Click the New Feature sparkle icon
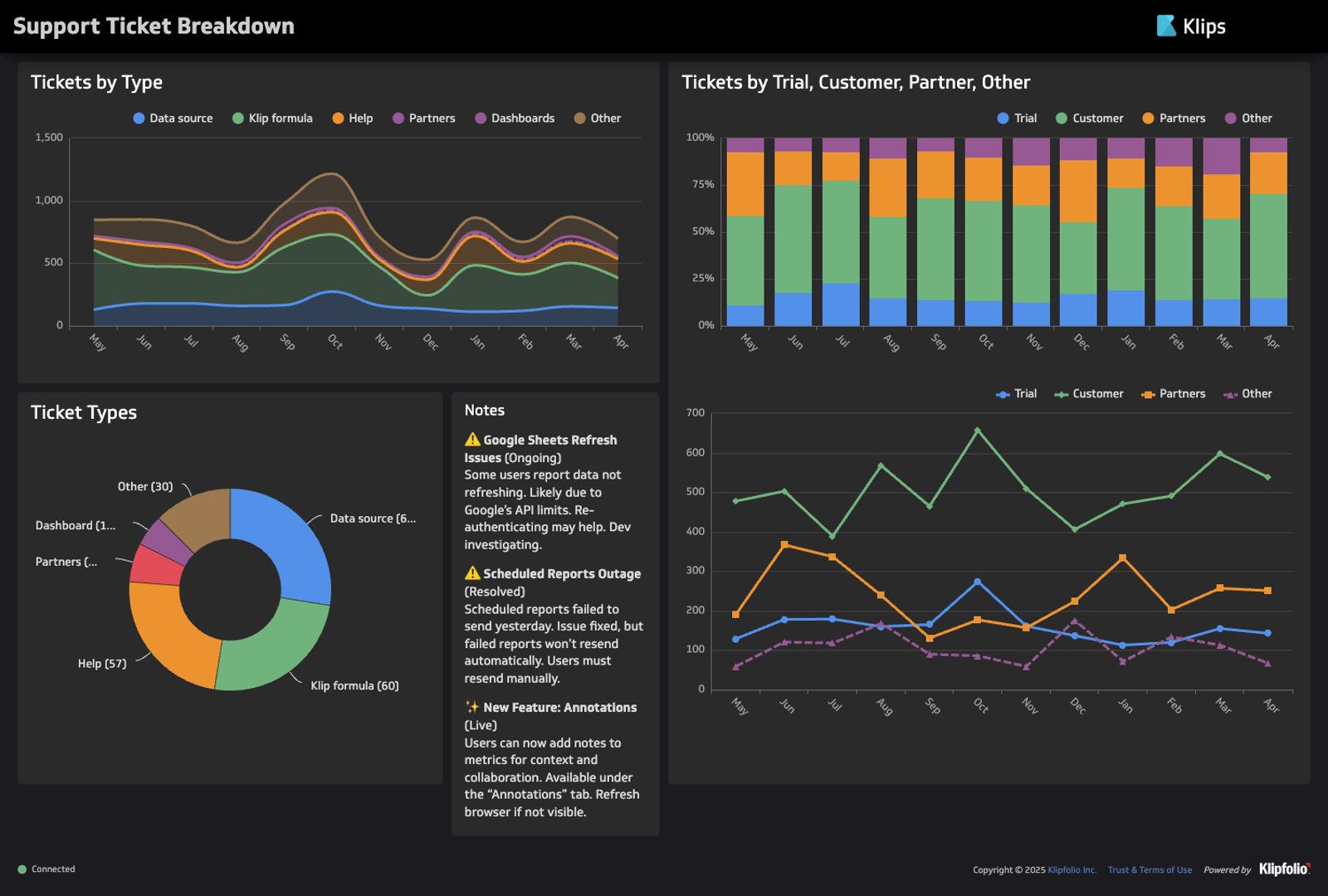Image resolution: width=1328 pixels, height=896 pixels. 472,707
